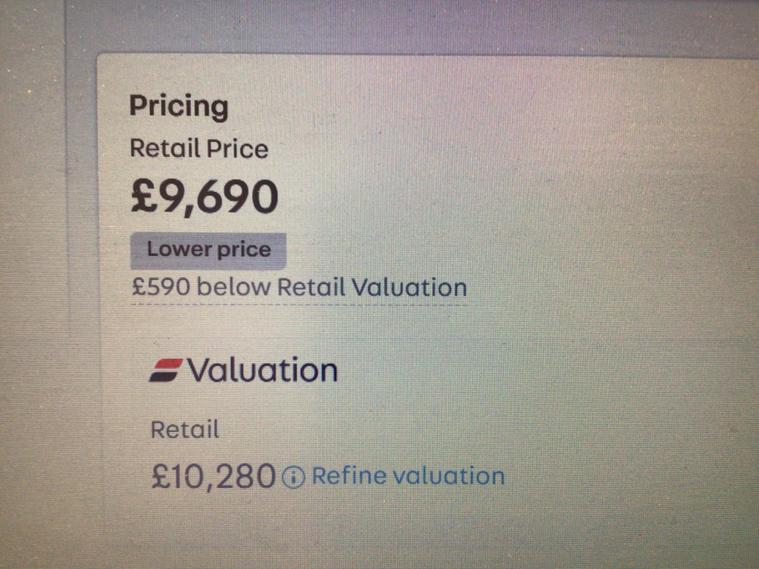Click the word Refine in the blue link
759x569 pixels.
[x=349, y=476]
